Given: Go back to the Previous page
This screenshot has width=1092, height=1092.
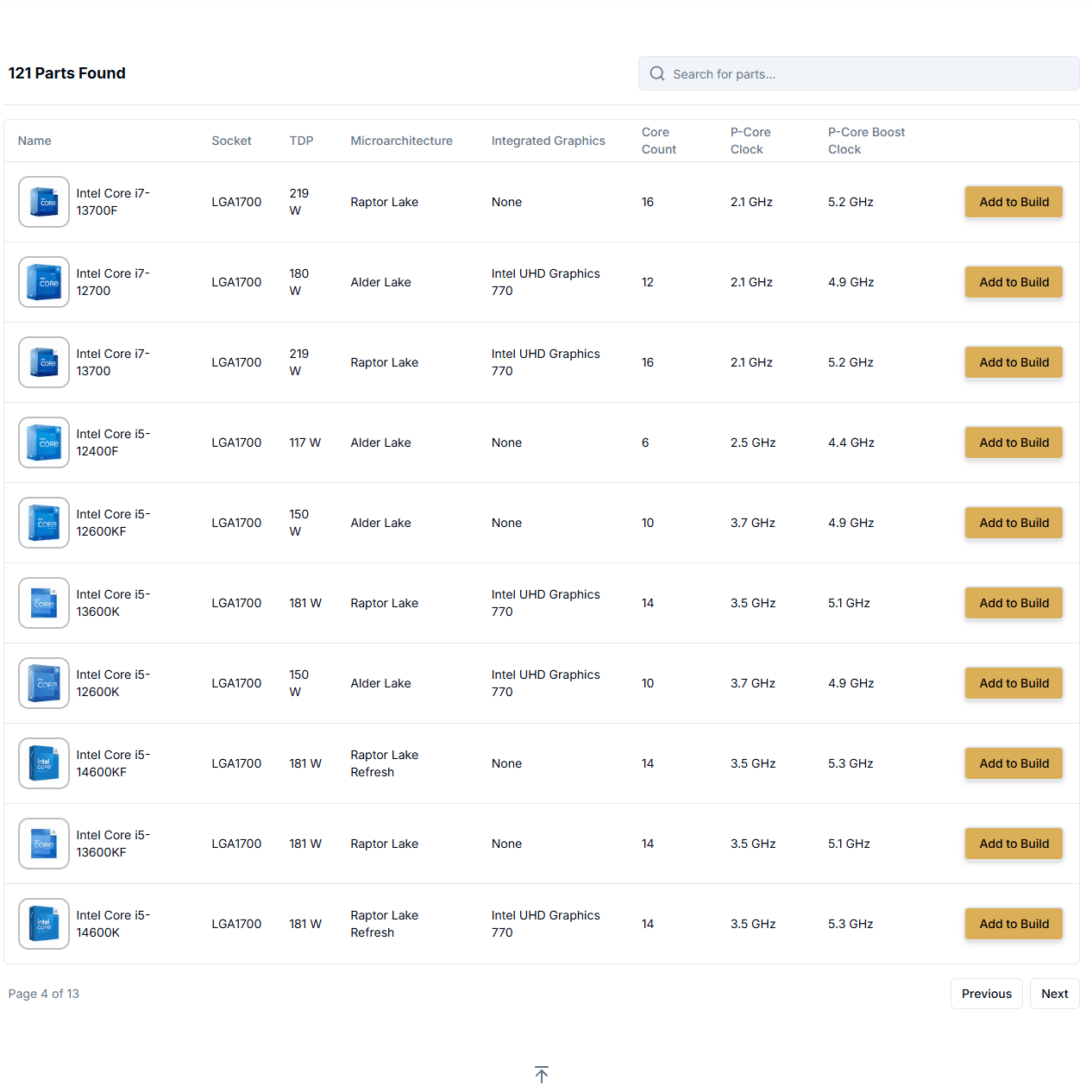Looking at the screenshot, I should click(986, 994).
